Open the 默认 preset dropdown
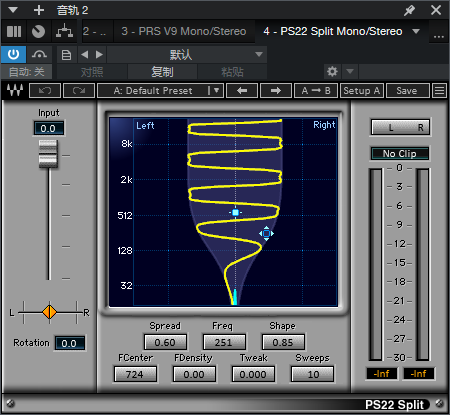 (187, 55)
